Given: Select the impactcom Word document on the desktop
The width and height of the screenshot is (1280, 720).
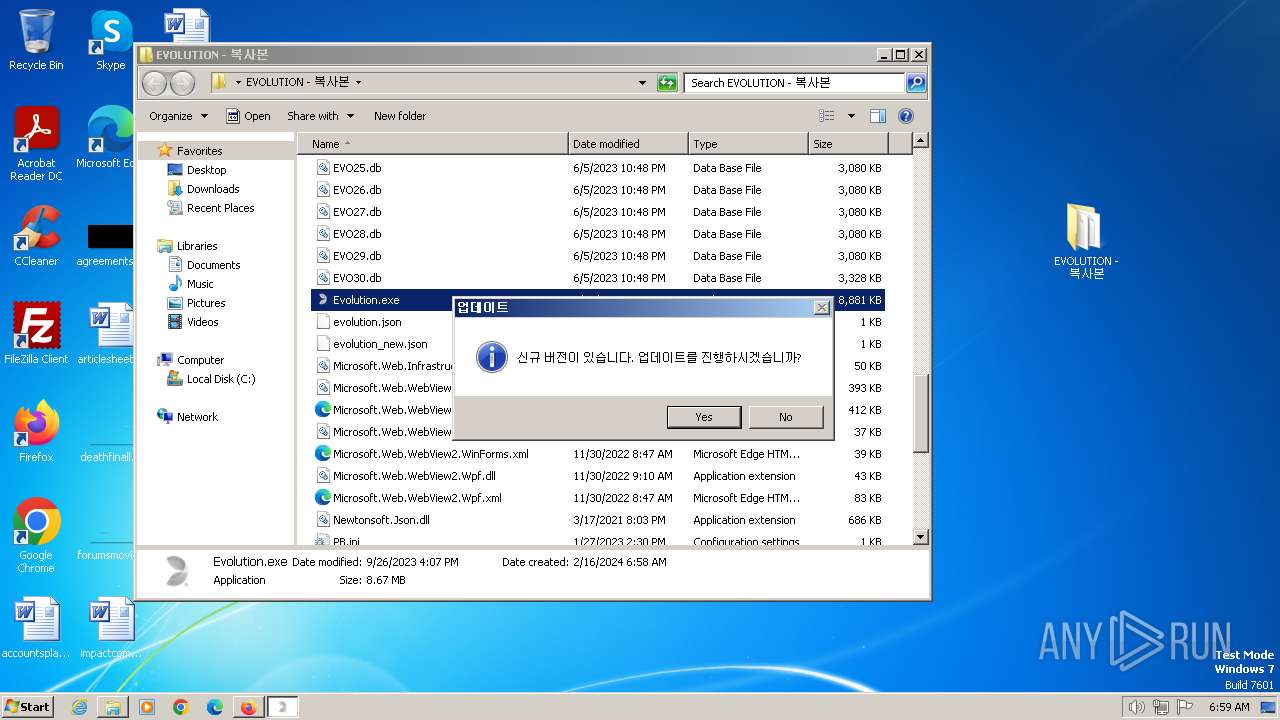Looking at the screenshot, I should coord(110,628).
